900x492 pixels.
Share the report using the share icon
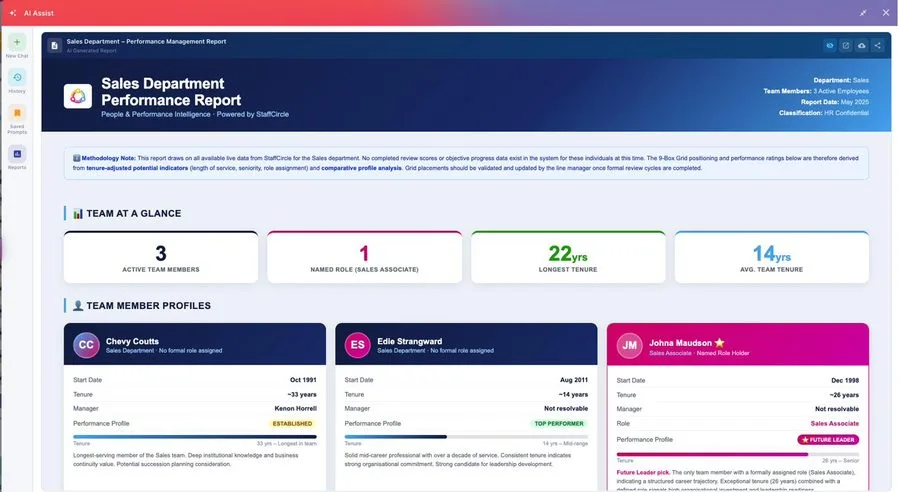point(878,45)
